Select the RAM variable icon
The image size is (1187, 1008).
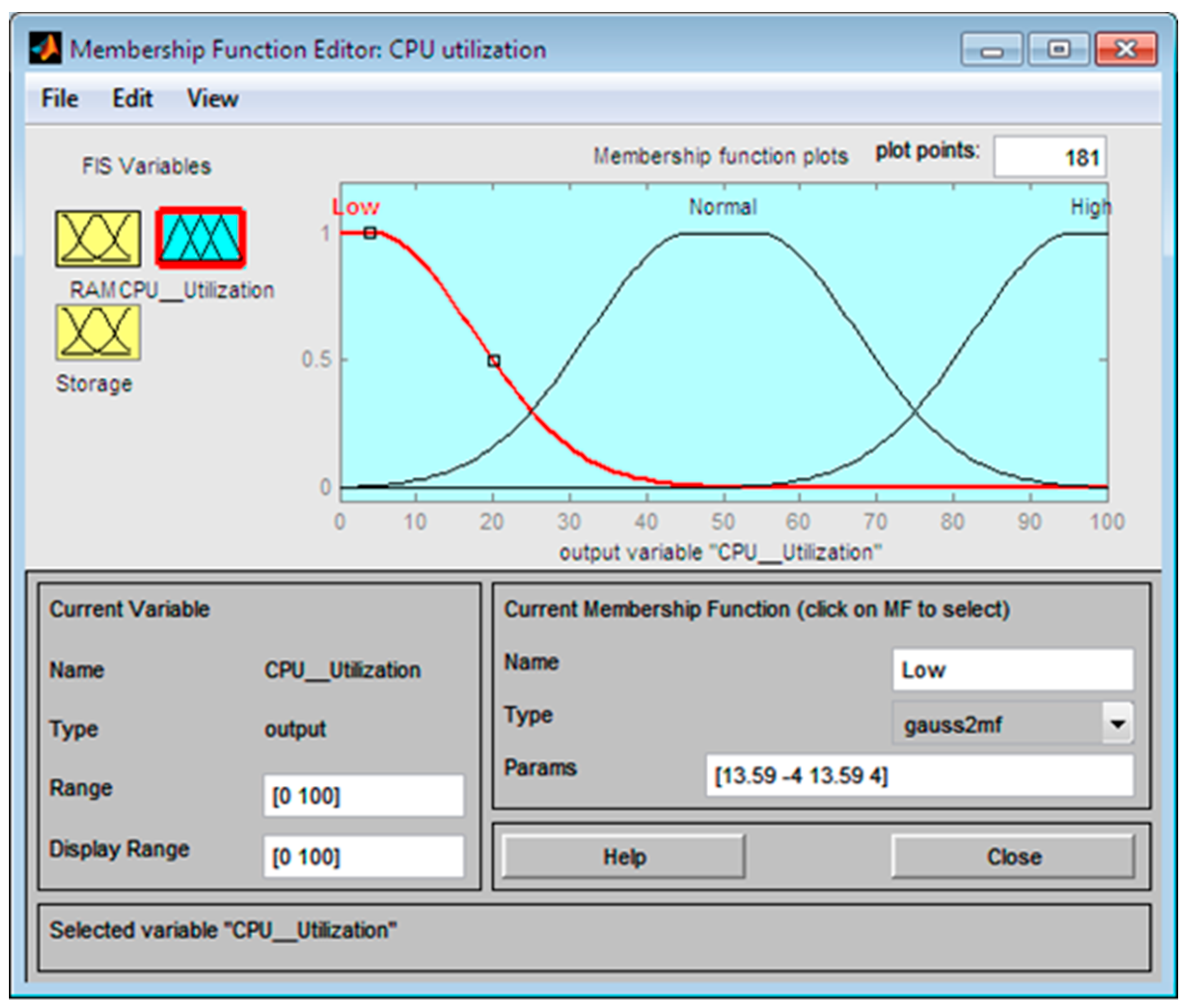98,239
